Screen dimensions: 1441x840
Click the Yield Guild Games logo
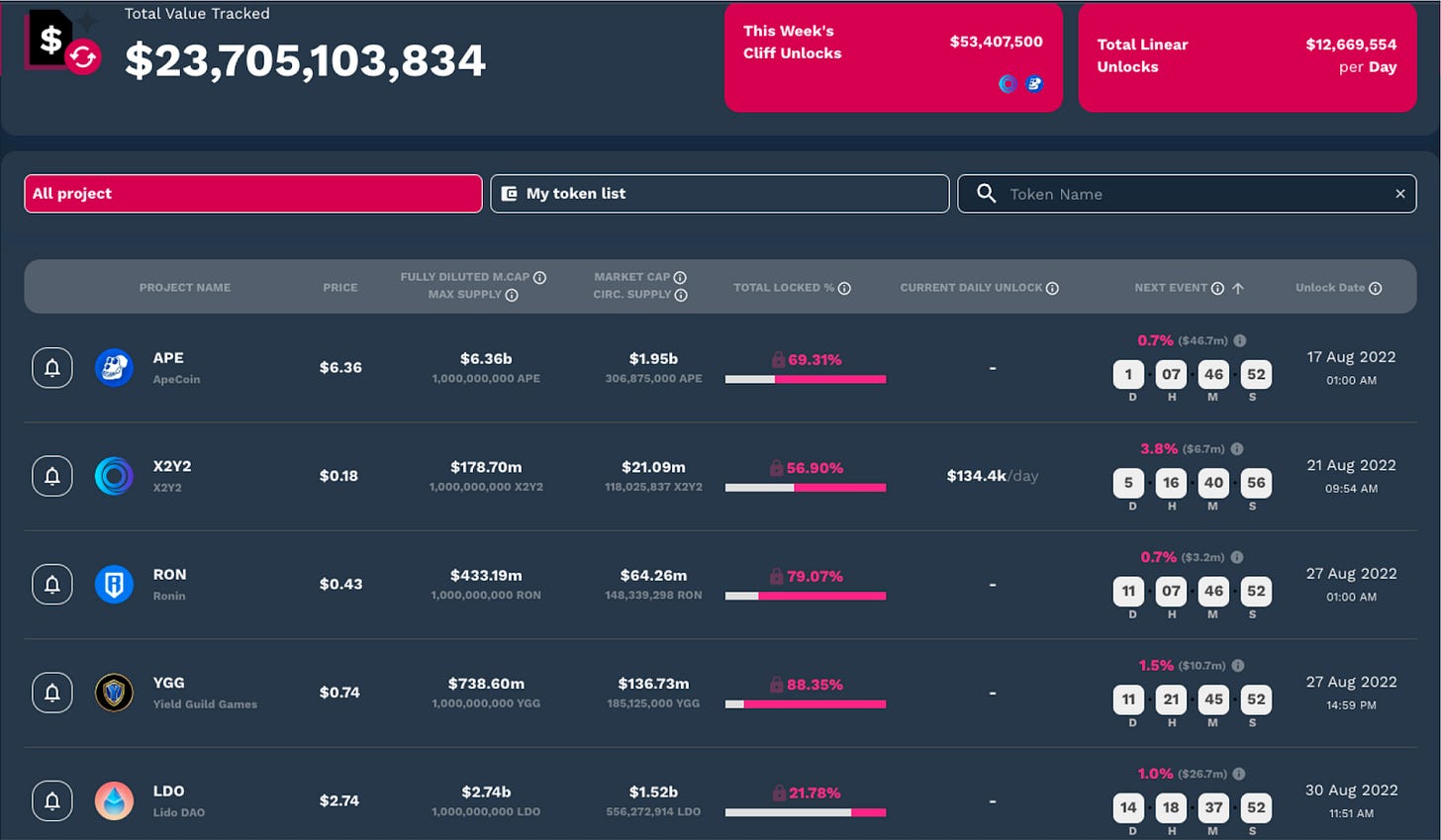pos(114,693)
